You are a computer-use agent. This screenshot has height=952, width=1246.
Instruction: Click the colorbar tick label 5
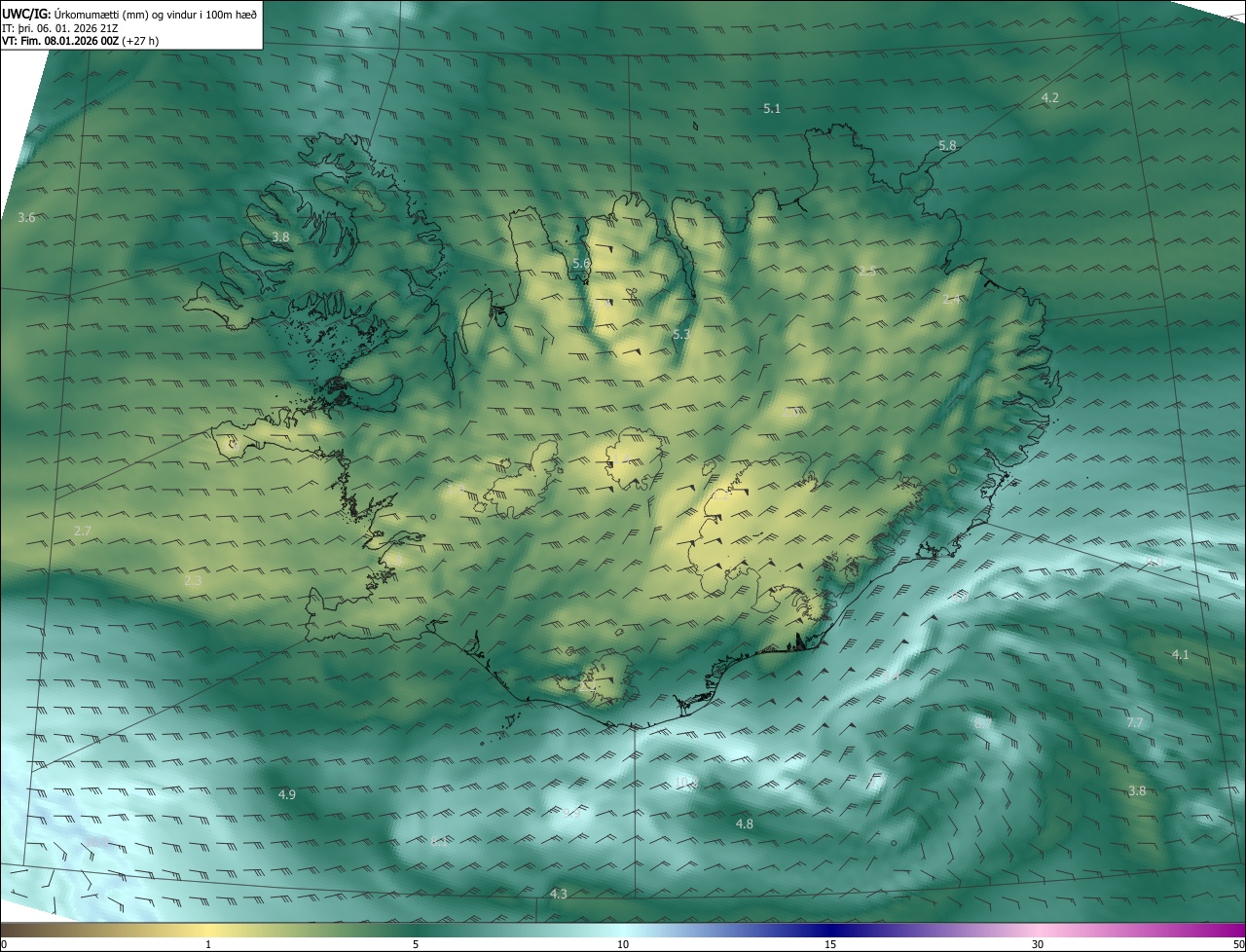tap(416, 944)
